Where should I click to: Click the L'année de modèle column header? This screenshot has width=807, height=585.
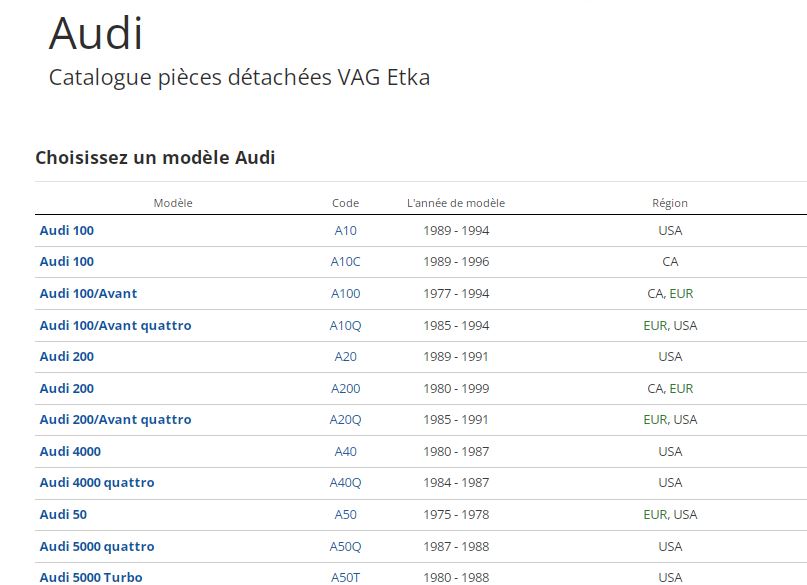pyautogui.click(x=455, y=203)
